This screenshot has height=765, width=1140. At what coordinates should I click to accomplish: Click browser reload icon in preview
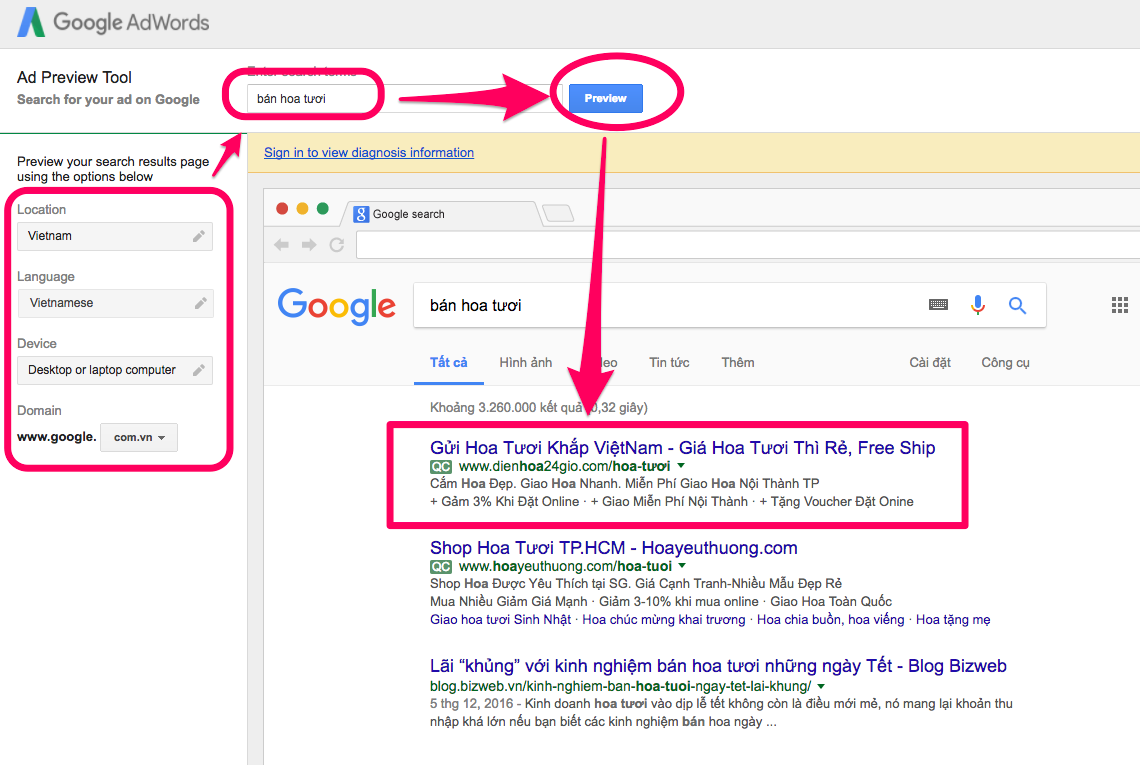[x=337, y=245]
